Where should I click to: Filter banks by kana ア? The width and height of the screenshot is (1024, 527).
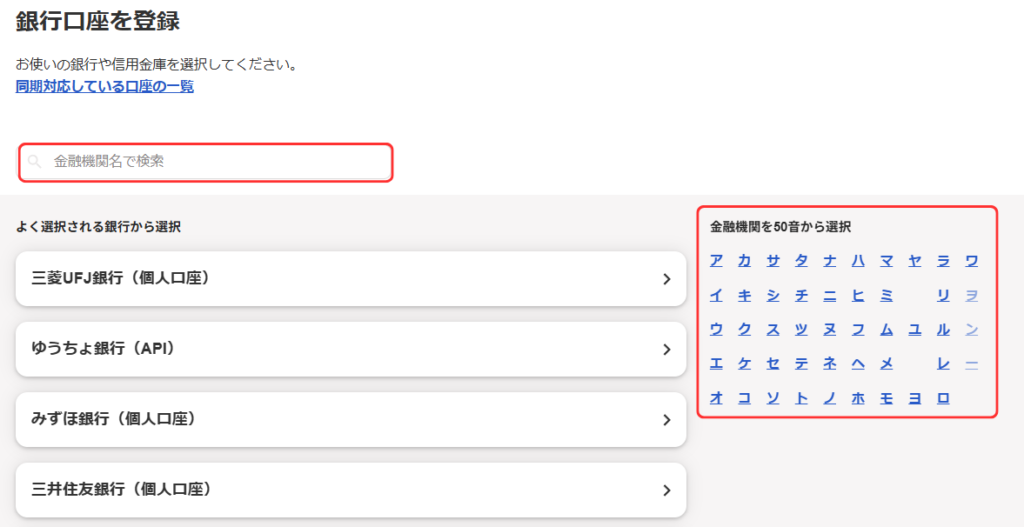(716, 261)
